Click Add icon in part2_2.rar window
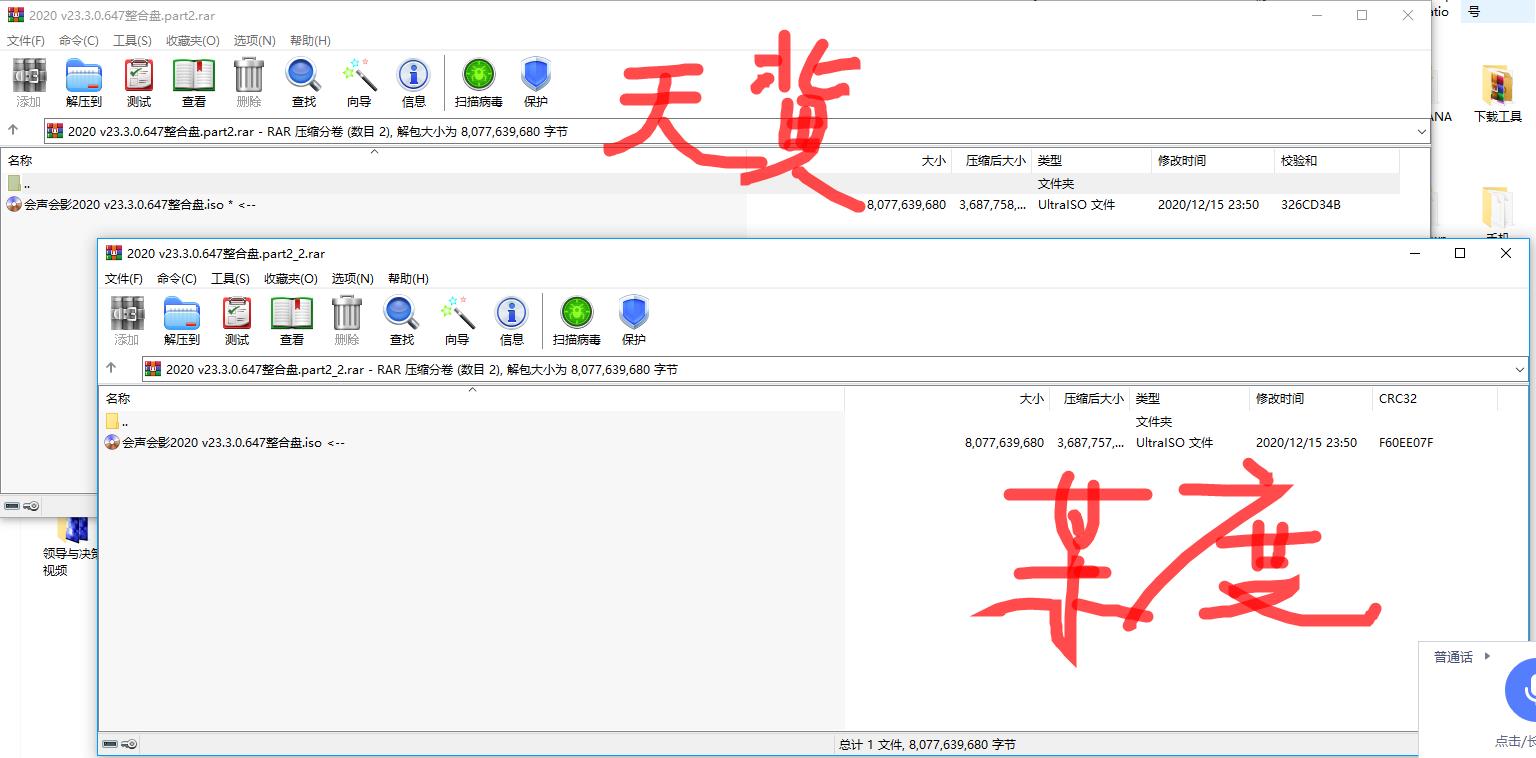This screenshot has height=758, width=1536. pos(127,321)
